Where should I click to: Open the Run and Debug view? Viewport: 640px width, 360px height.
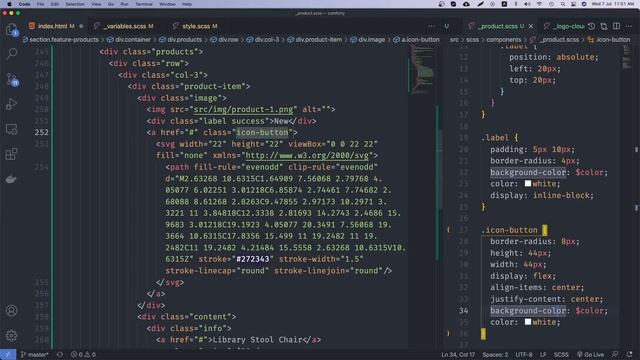(11, 104)
